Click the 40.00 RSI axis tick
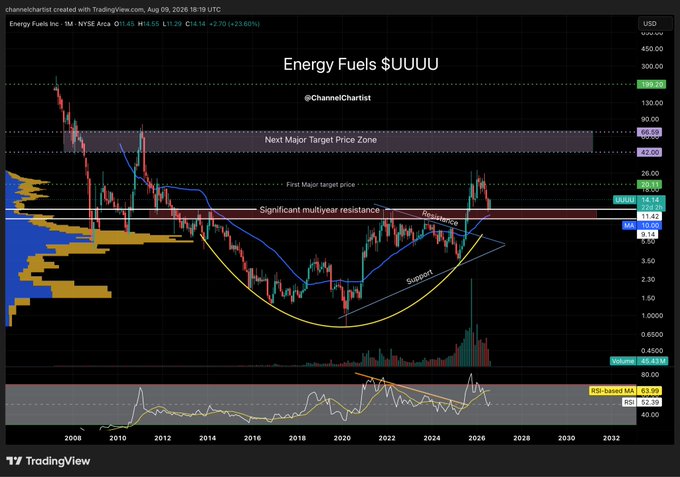This screenshot has width=680, height=477. [x=650, y=415]
